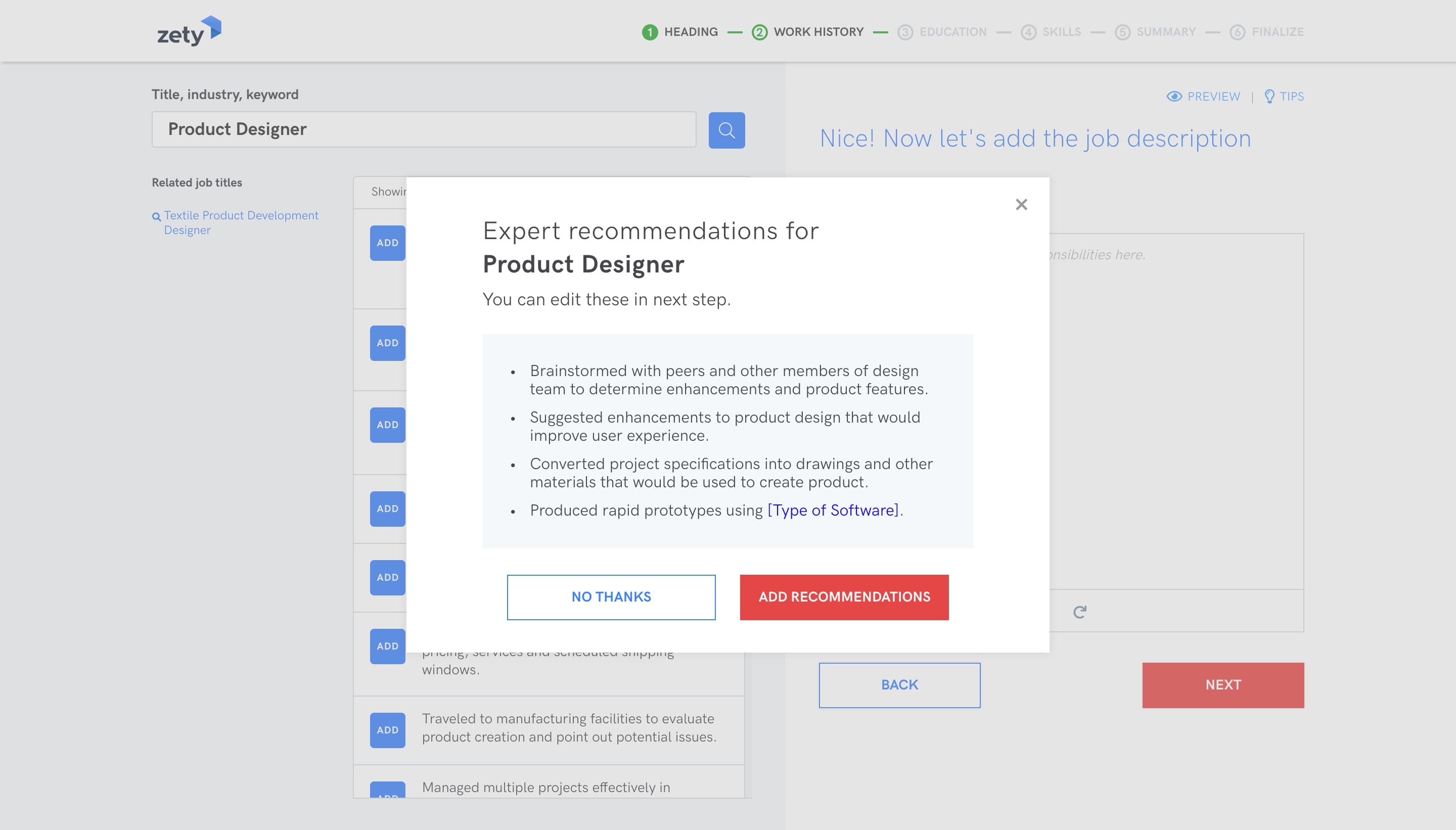Click the search icon beside Textile Product Development
Viewport: 1456px width, 830px height.
click(156, 217)
